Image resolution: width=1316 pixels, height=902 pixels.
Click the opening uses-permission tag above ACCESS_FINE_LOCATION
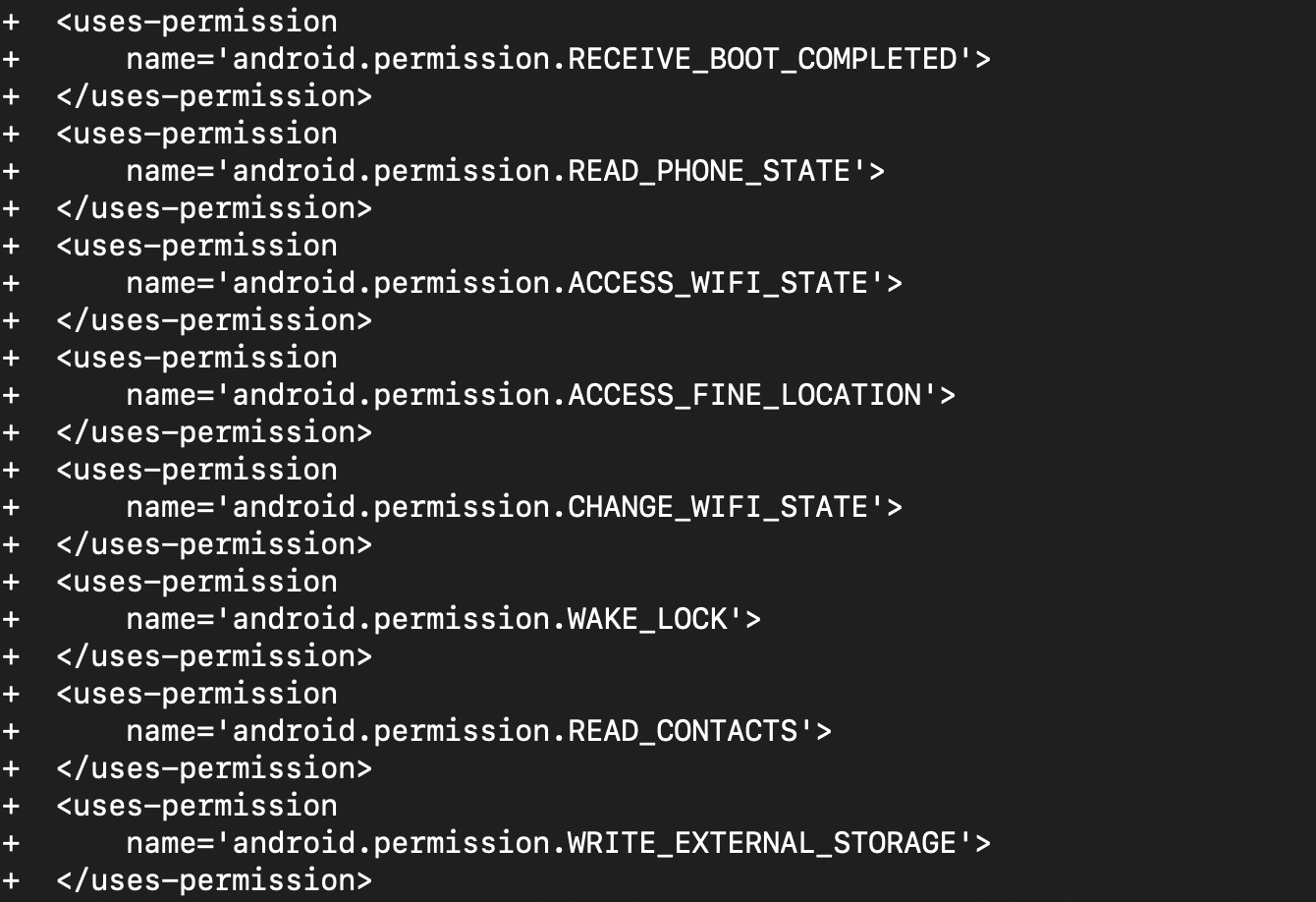click(196, 358)
